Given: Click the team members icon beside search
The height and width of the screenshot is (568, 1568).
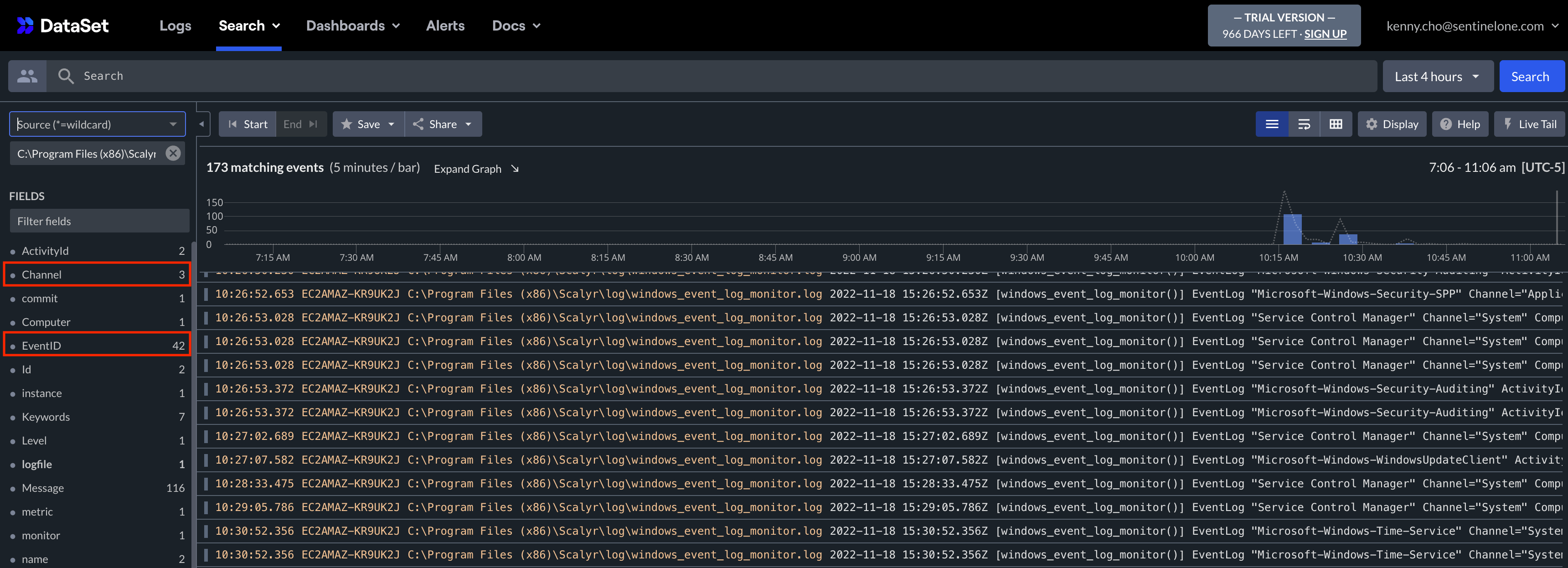Looking at the screenshot, I should [27, 76].
